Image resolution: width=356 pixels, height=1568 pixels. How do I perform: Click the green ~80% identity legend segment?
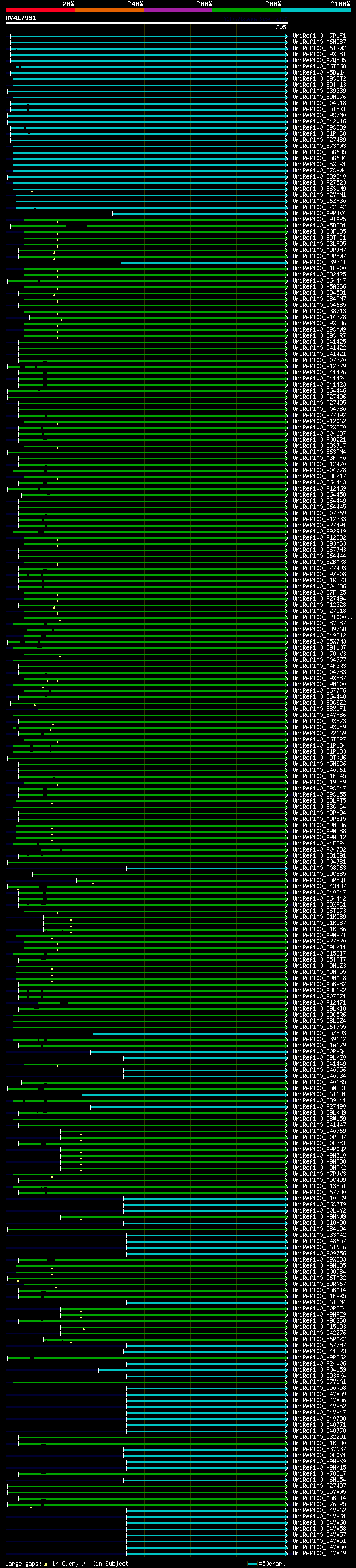point(246,10)
